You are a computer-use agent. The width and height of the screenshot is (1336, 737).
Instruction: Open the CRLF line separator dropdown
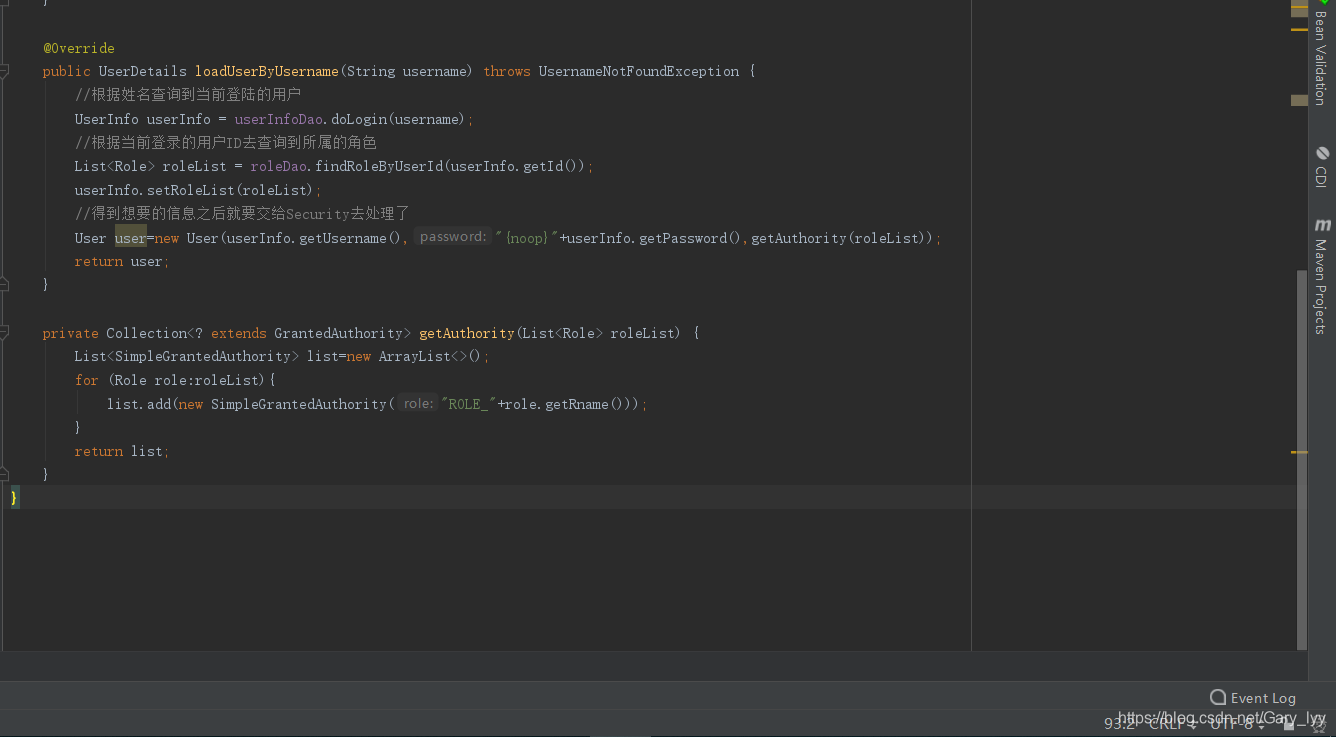click(x=1172, y=724)
